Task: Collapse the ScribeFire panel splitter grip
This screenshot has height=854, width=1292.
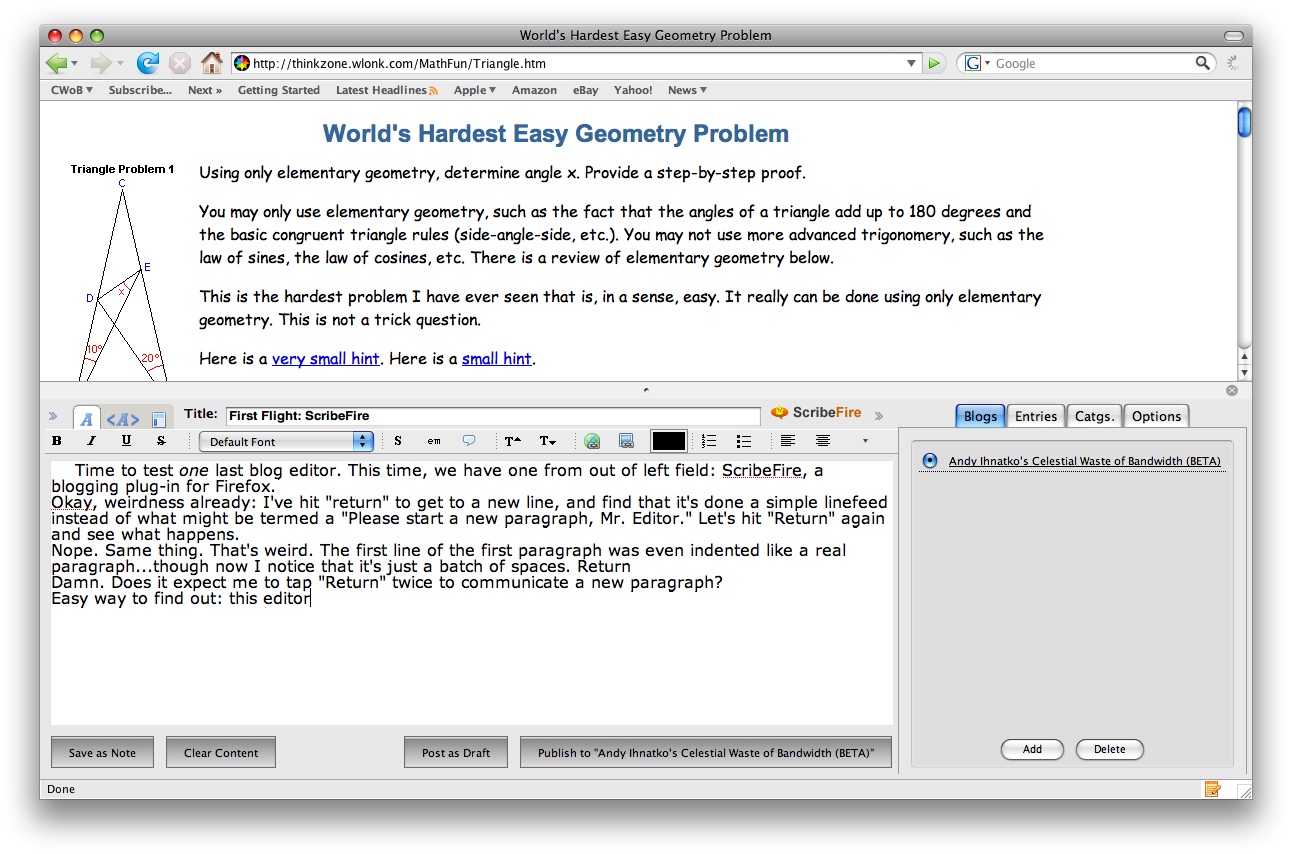Action: coord(645,389)
